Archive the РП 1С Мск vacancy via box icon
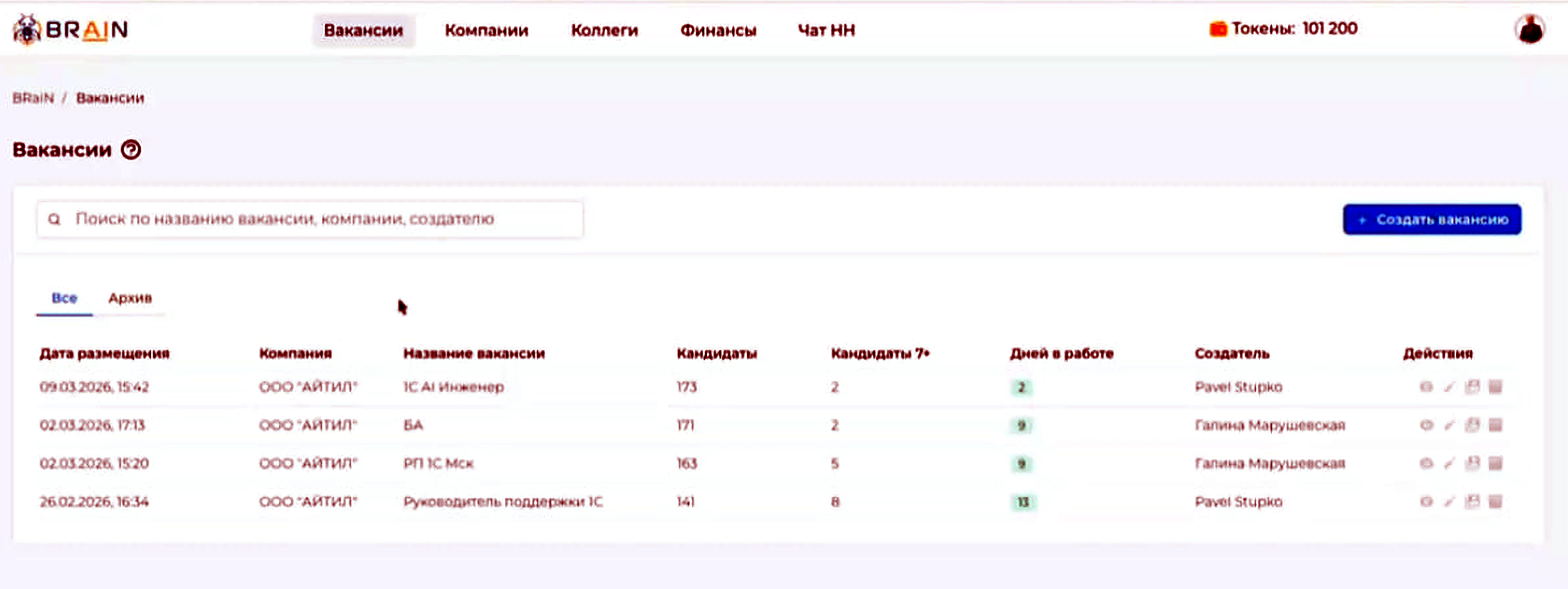The height and width of the screenshot is (589, 1568). click(x=1495, y=463)
